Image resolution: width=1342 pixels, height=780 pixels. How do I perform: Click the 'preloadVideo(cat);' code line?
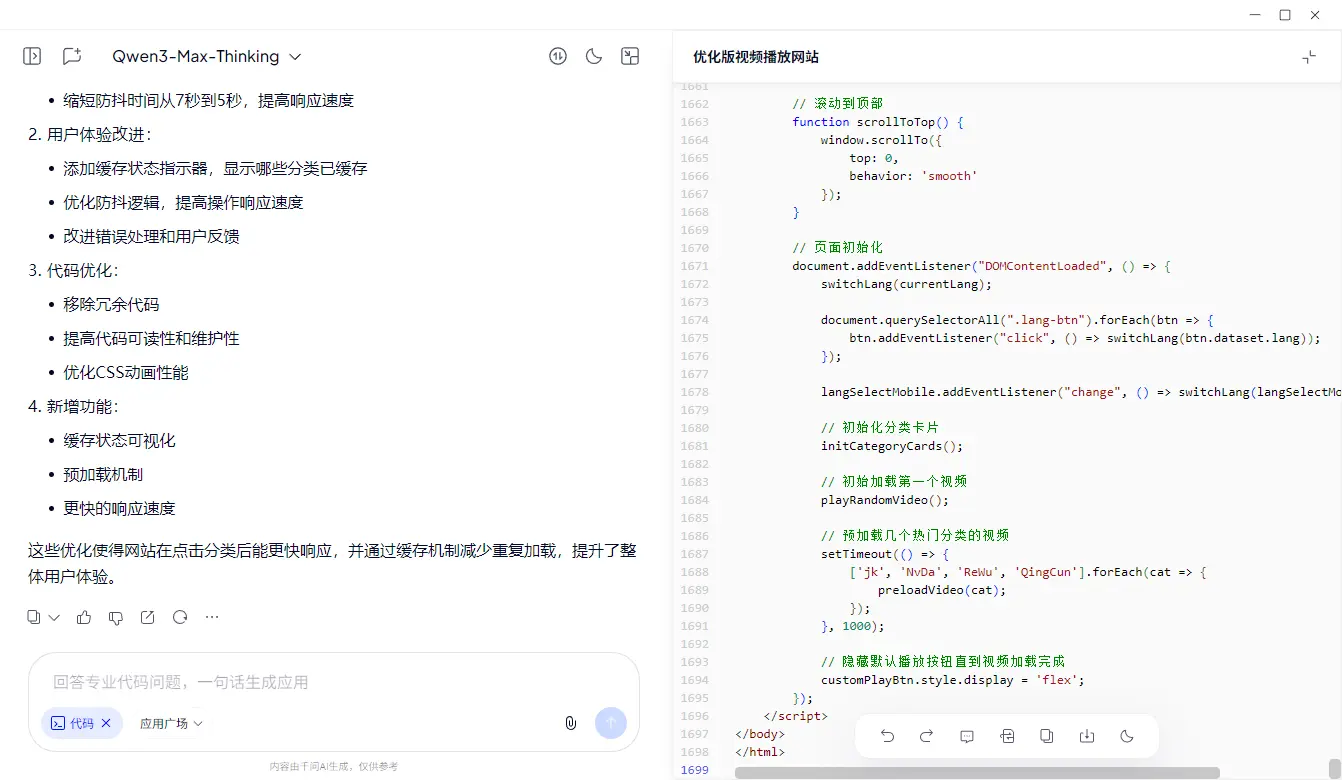tap(942, 590)
